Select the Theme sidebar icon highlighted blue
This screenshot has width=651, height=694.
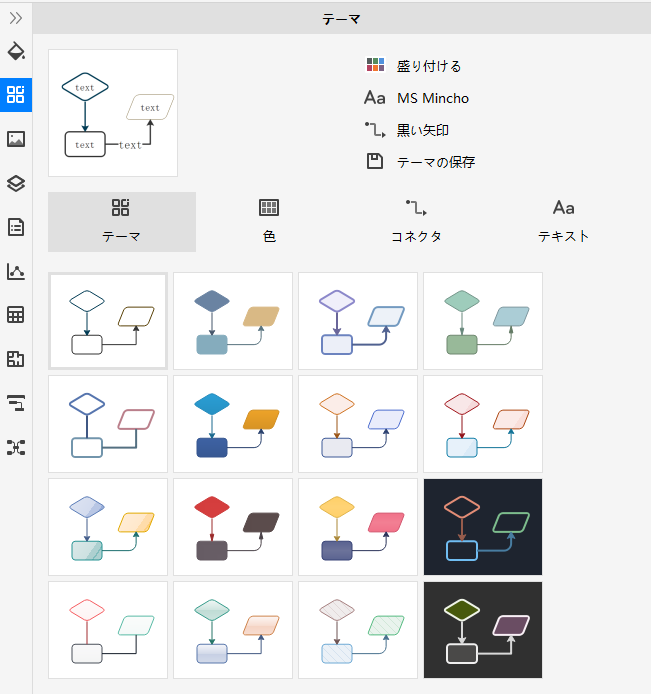16,95
